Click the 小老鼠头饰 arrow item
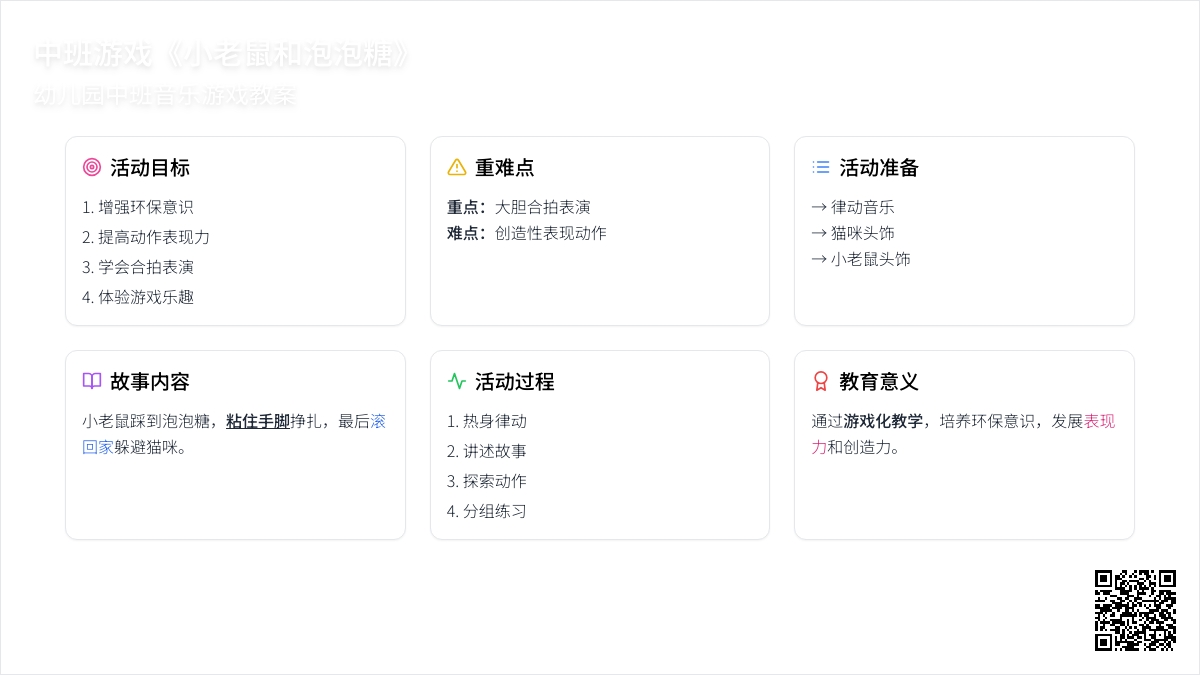 (x=861, y=260)
